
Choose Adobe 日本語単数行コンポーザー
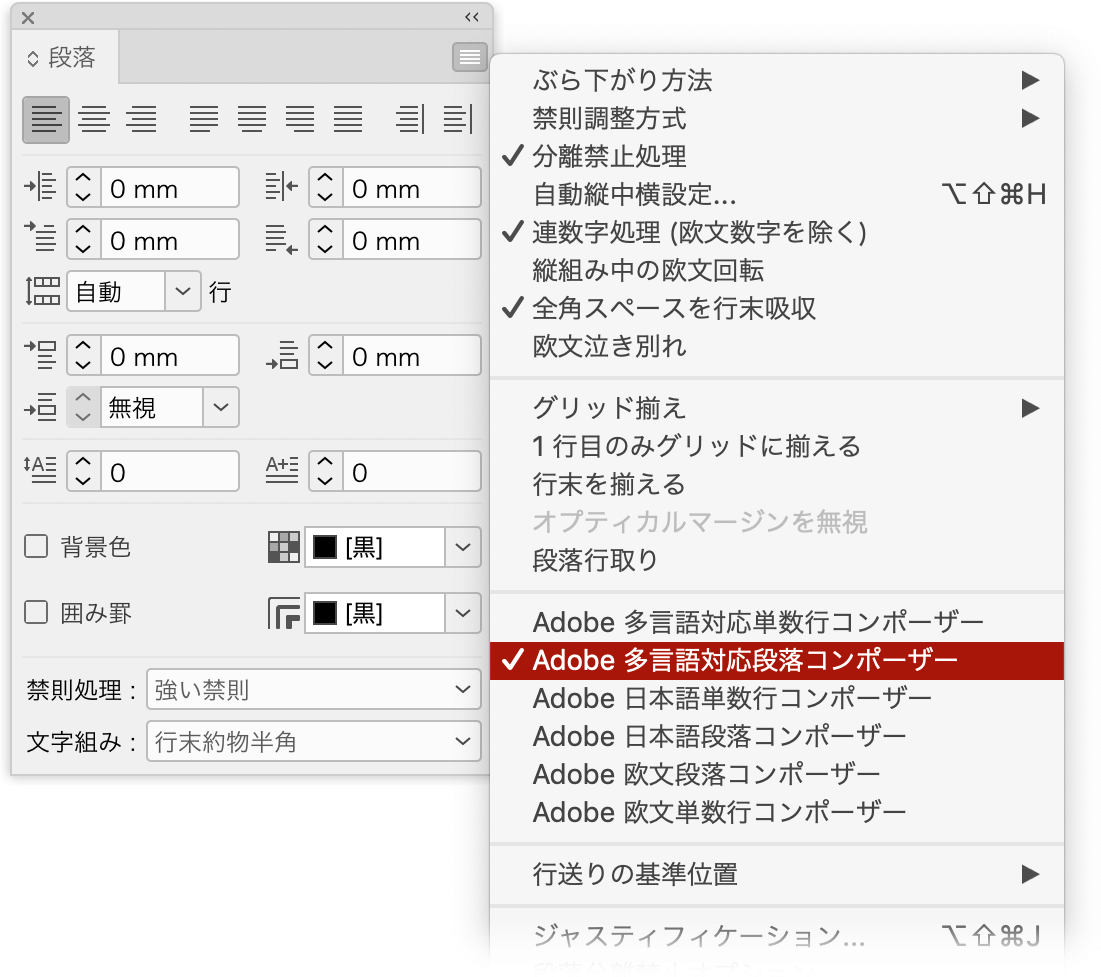(777, 698)
